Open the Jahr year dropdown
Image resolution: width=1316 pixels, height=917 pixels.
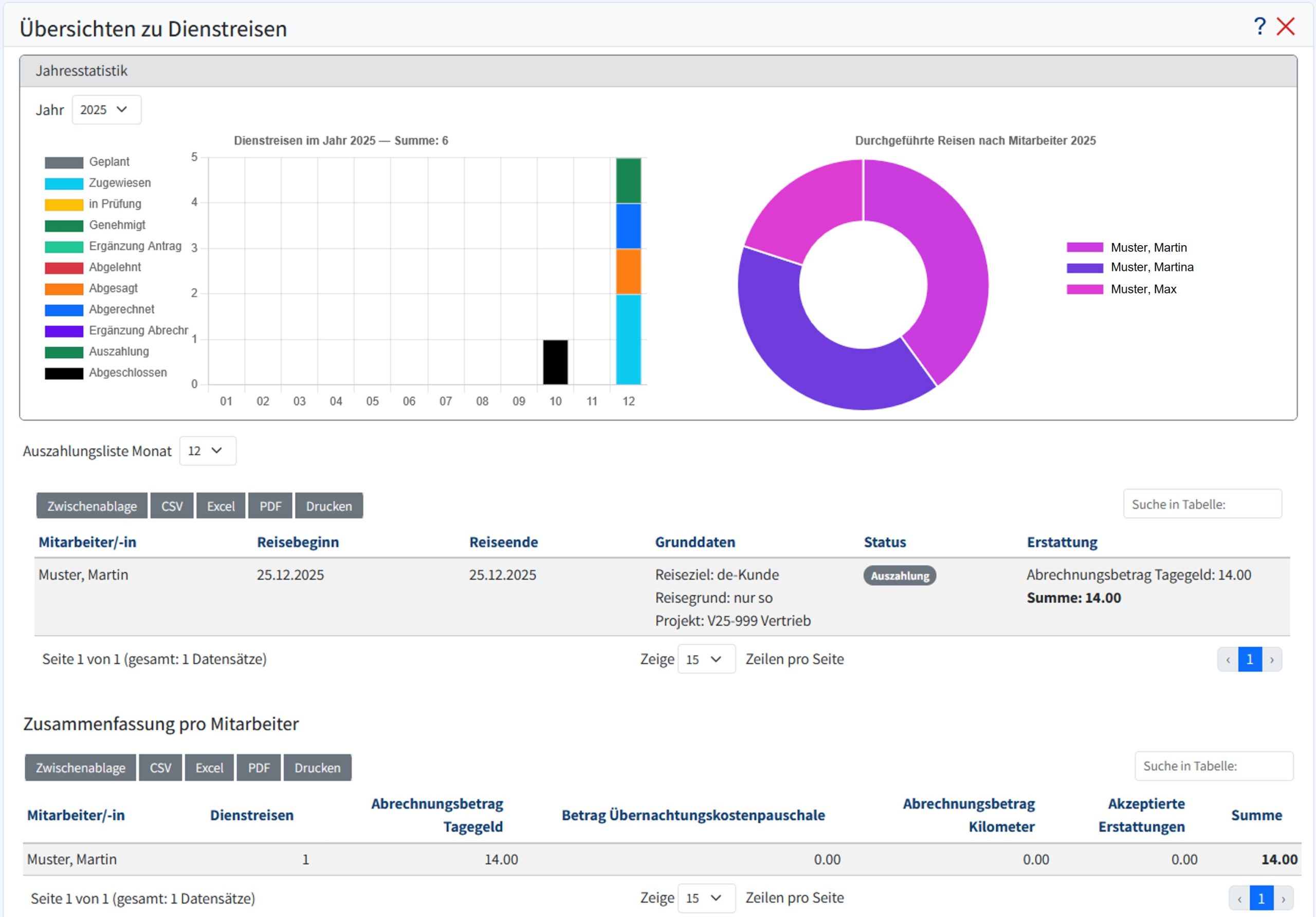point(106,109)
